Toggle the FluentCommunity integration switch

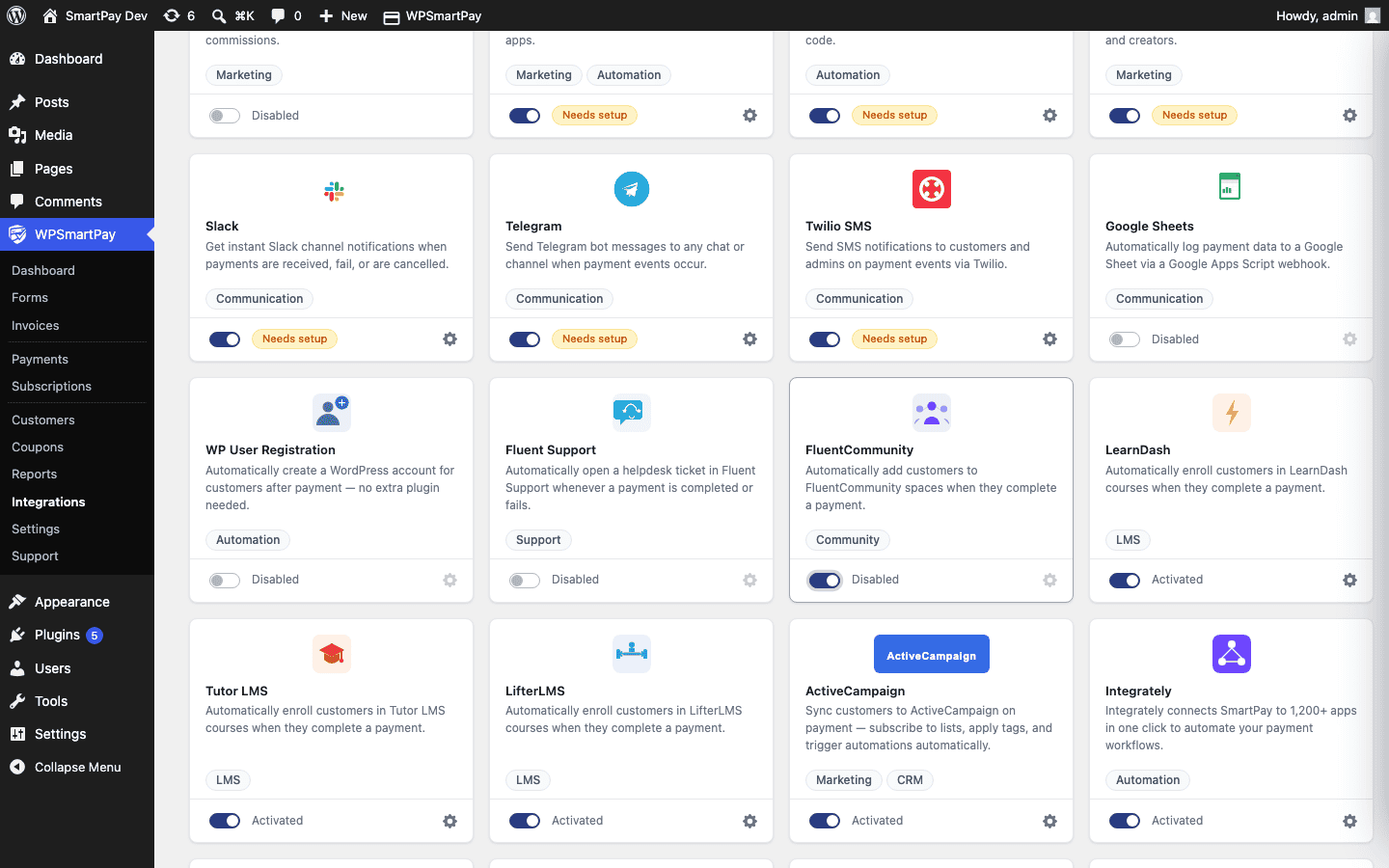[825, 580]
